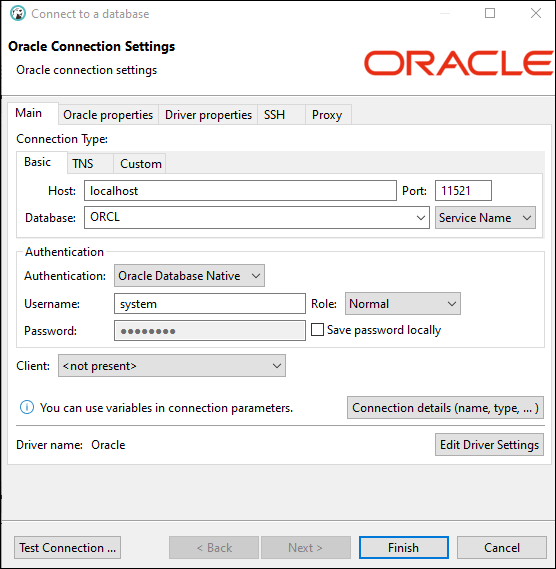556x569 pixels.
Task: Open the Role dropdown set to Normal
Action: point(402,303)
